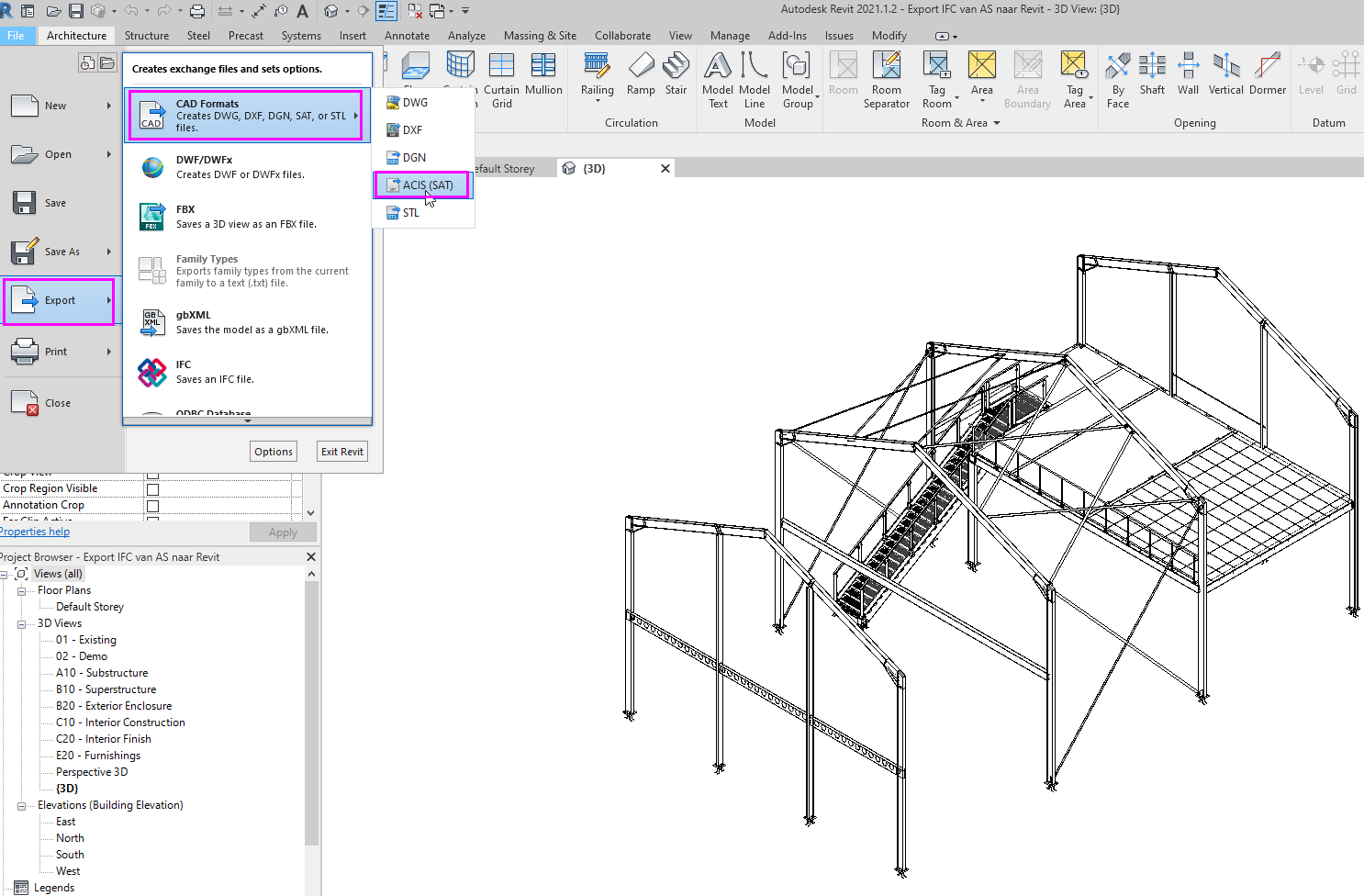Image resolution: width=1364 pixels, height=896 pixels.
Task: Expand the Room & Area panel dropdown
Action: click(x=998, y=122)
